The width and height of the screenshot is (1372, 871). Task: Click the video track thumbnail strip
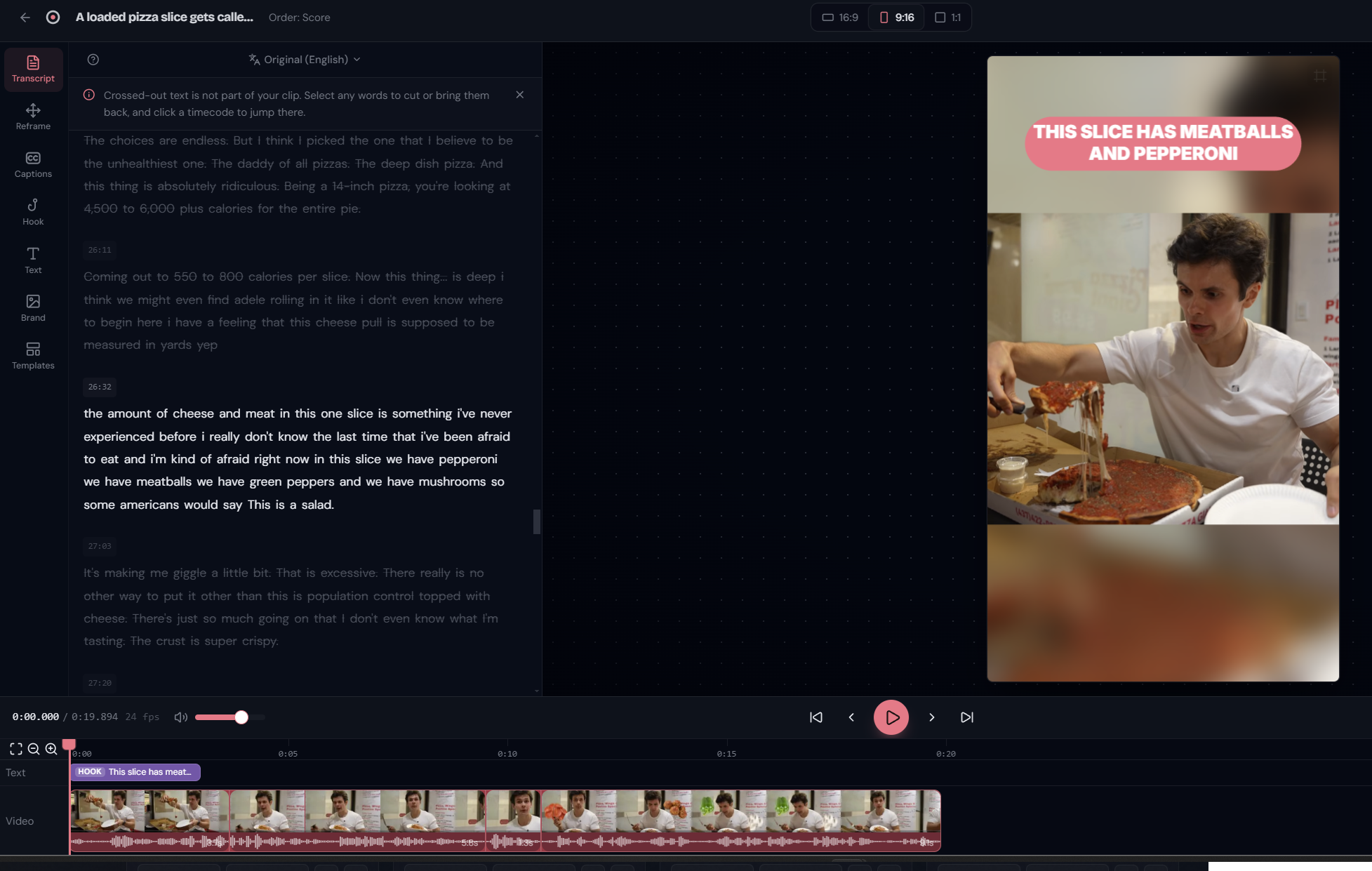click(505, 820)
